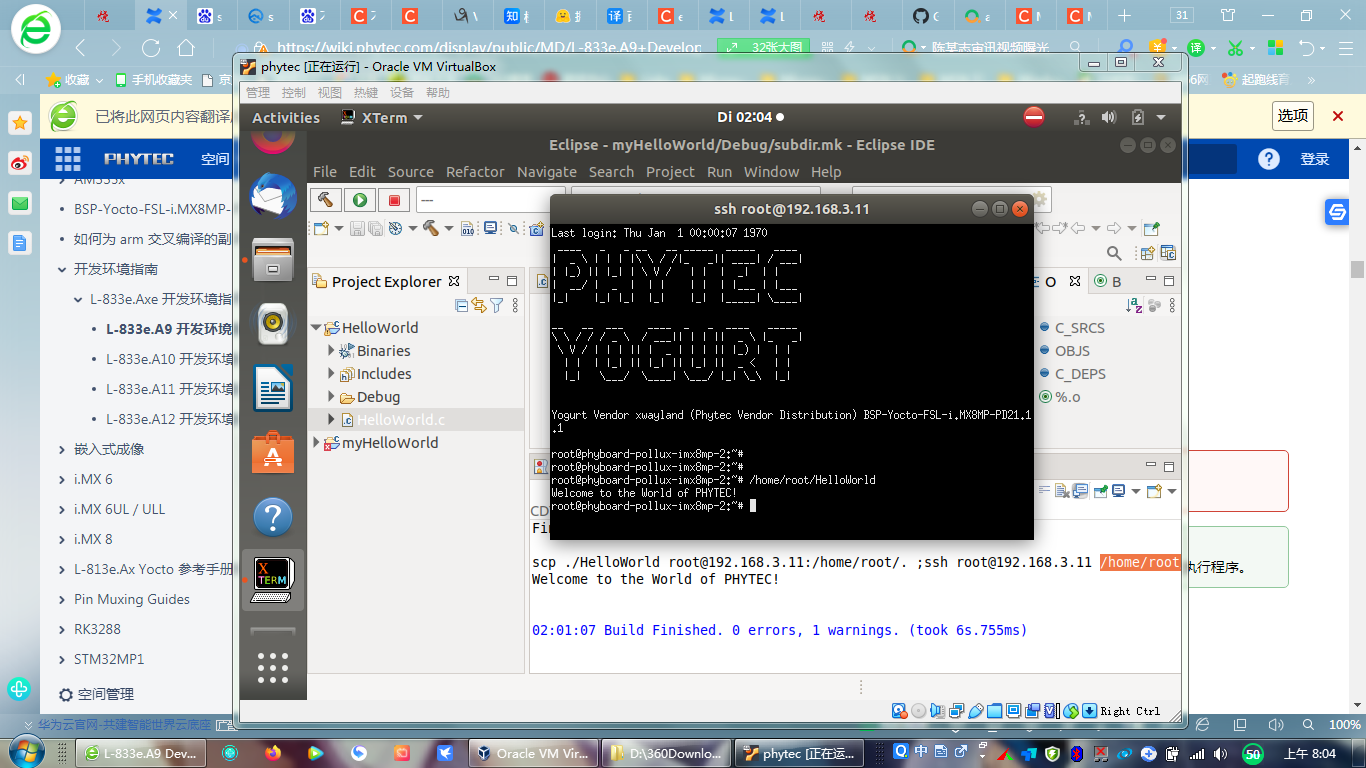This screenshot has height=768, width=1366.
Task: Click 空间管理 in wiki sidebar
Action: point(106,694)
